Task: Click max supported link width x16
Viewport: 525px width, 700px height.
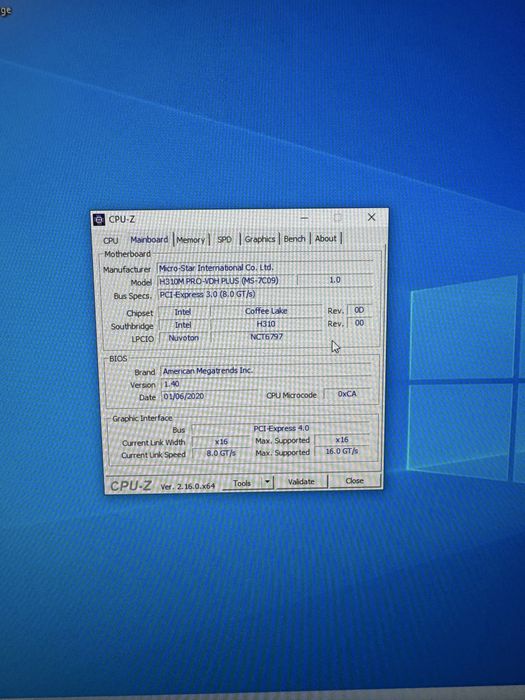Action: (x=342, y=440)
